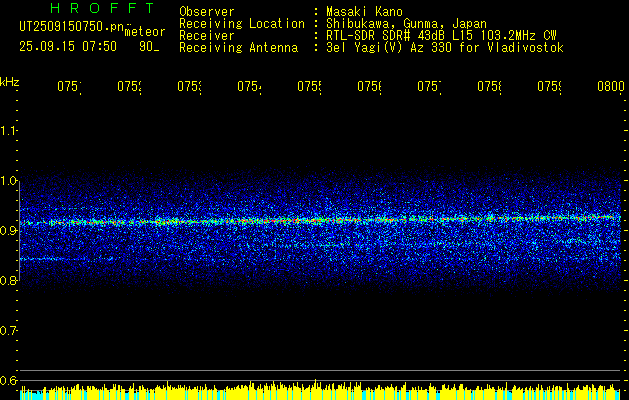
Task: Click the 0.9 kHz frequency axis label
Action: (8, 230)
